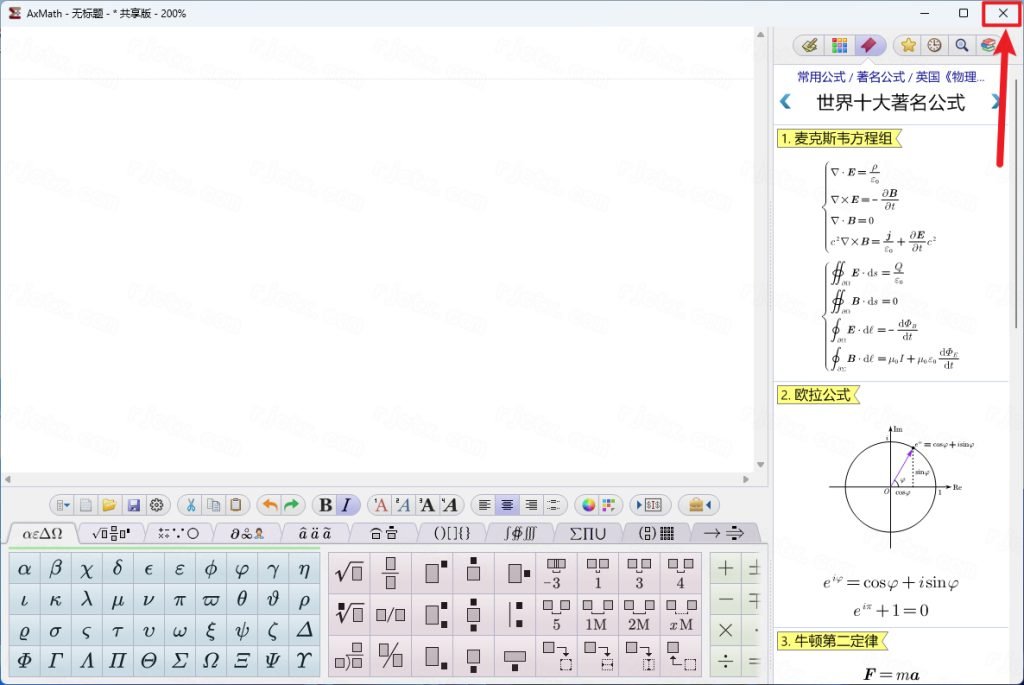This screenshot has height=685, width=1024.
Task: Toggle bold formatting
Action: click(325, 505)
